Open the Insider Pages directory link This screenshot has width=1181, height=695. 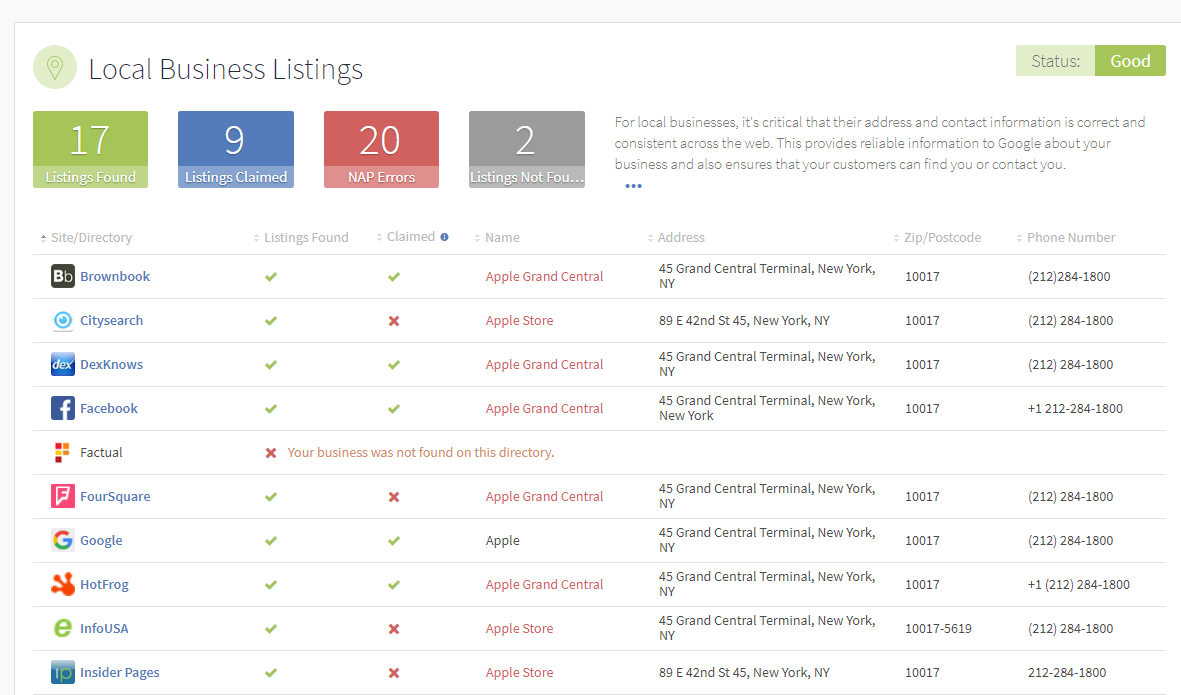point(120,672)
